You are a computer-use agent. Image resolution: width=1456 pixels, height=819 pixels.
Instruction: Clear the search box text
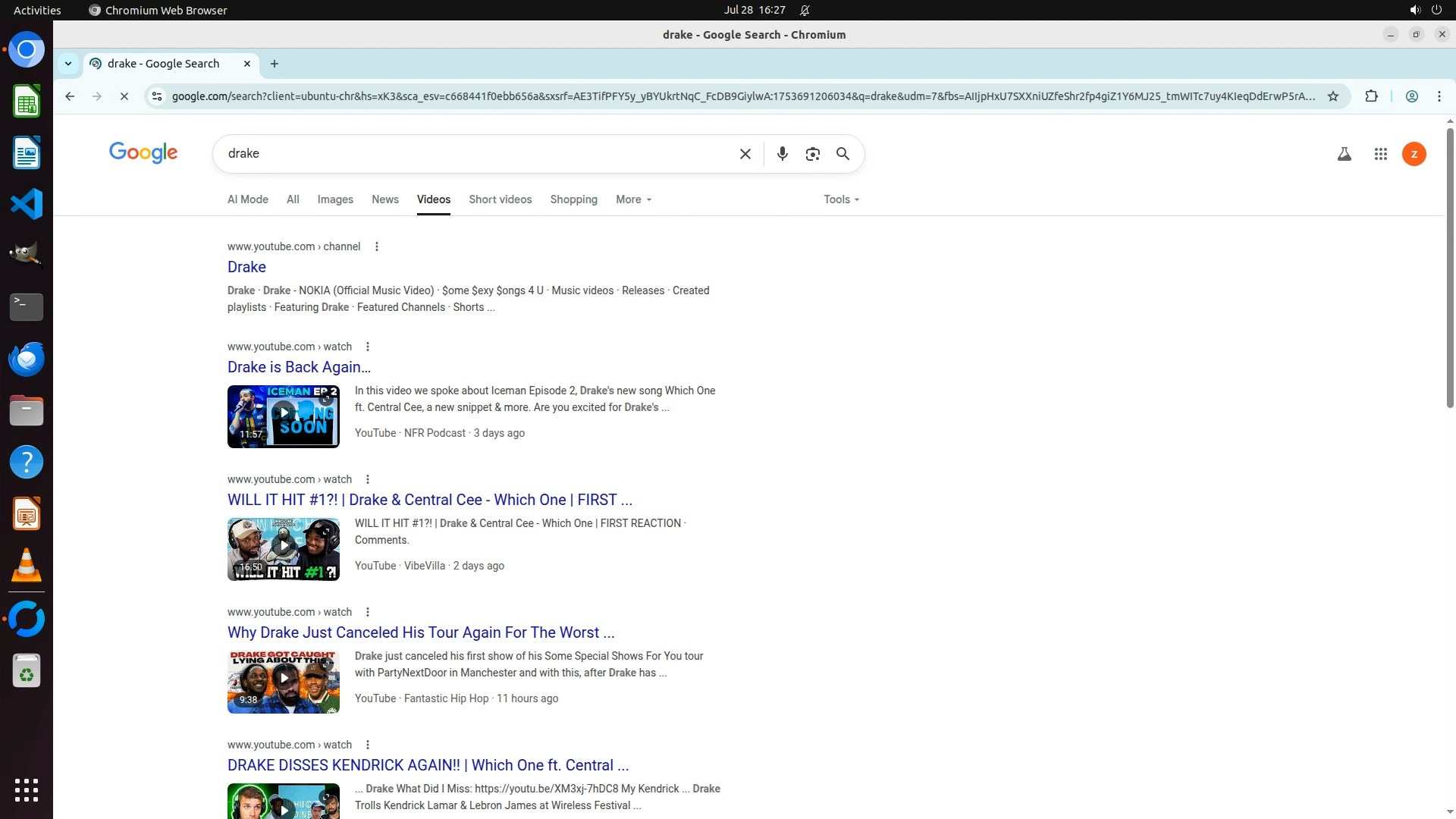745,154
